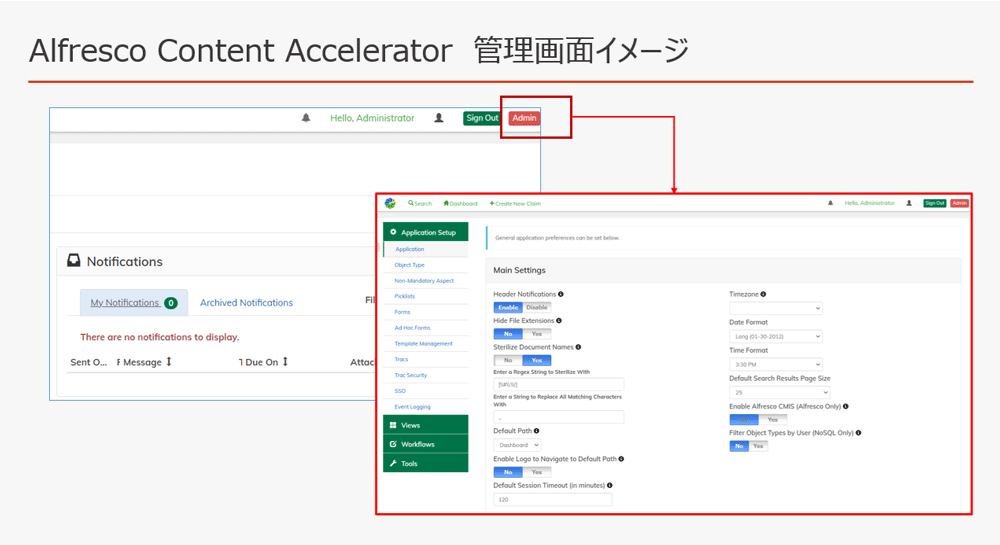This screenshot has width=1000, height=545.
Task: Open the Date Format dropdown
Action: click(x=776, y=337)
